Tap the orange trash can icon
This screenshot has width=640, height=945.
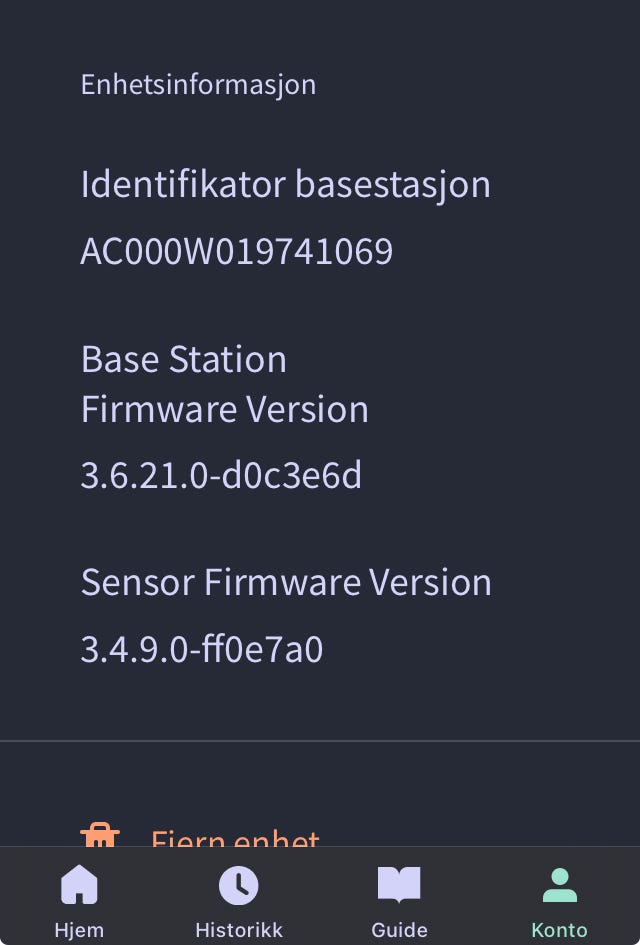[99, 836]
